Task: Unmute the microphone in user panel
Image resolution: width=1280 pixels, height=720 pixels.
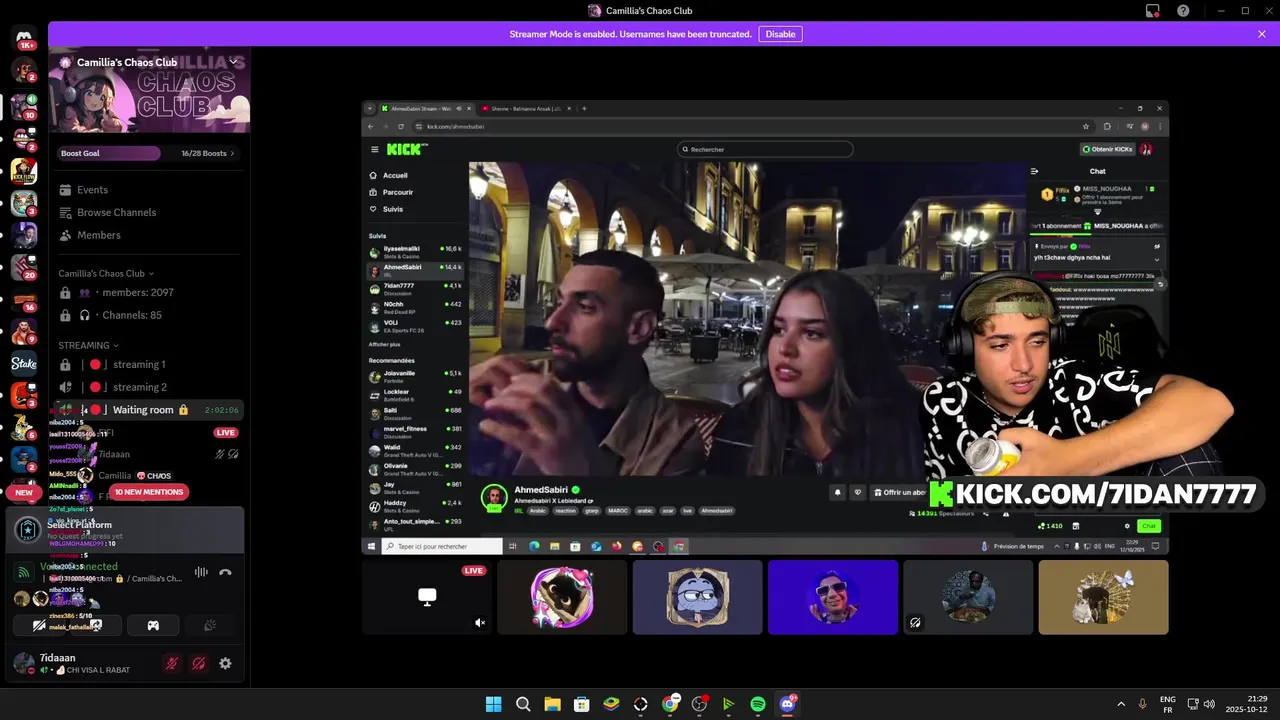Action: (172, 663)
